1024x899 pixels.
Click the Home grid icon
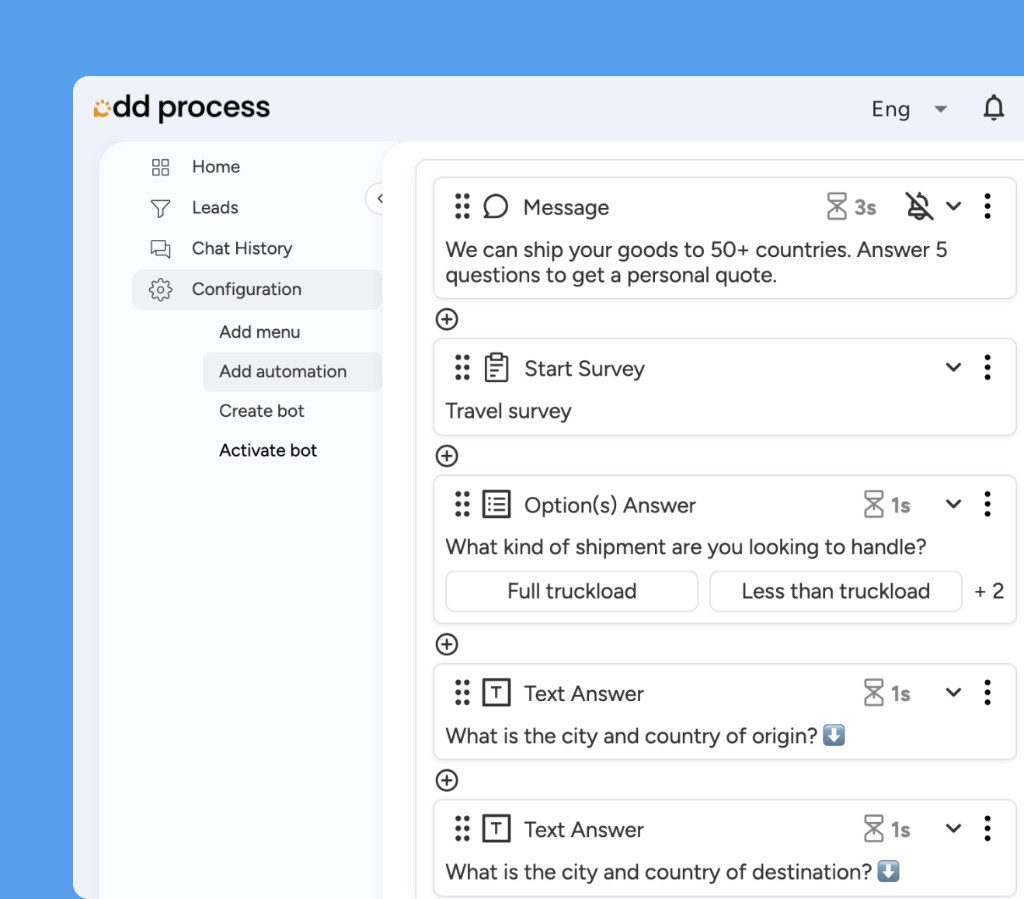tap(160, 167)
